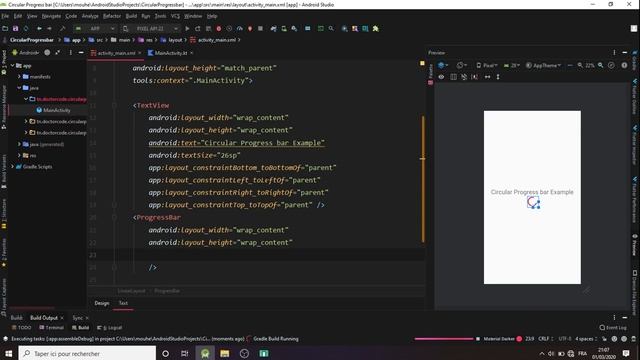Toggle the Preview blueprint columns icon

(x=453, y=77)
